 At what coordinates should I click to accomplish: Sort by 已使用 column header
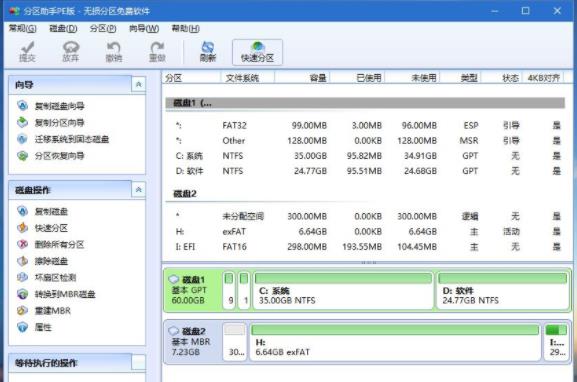(357, 78)
